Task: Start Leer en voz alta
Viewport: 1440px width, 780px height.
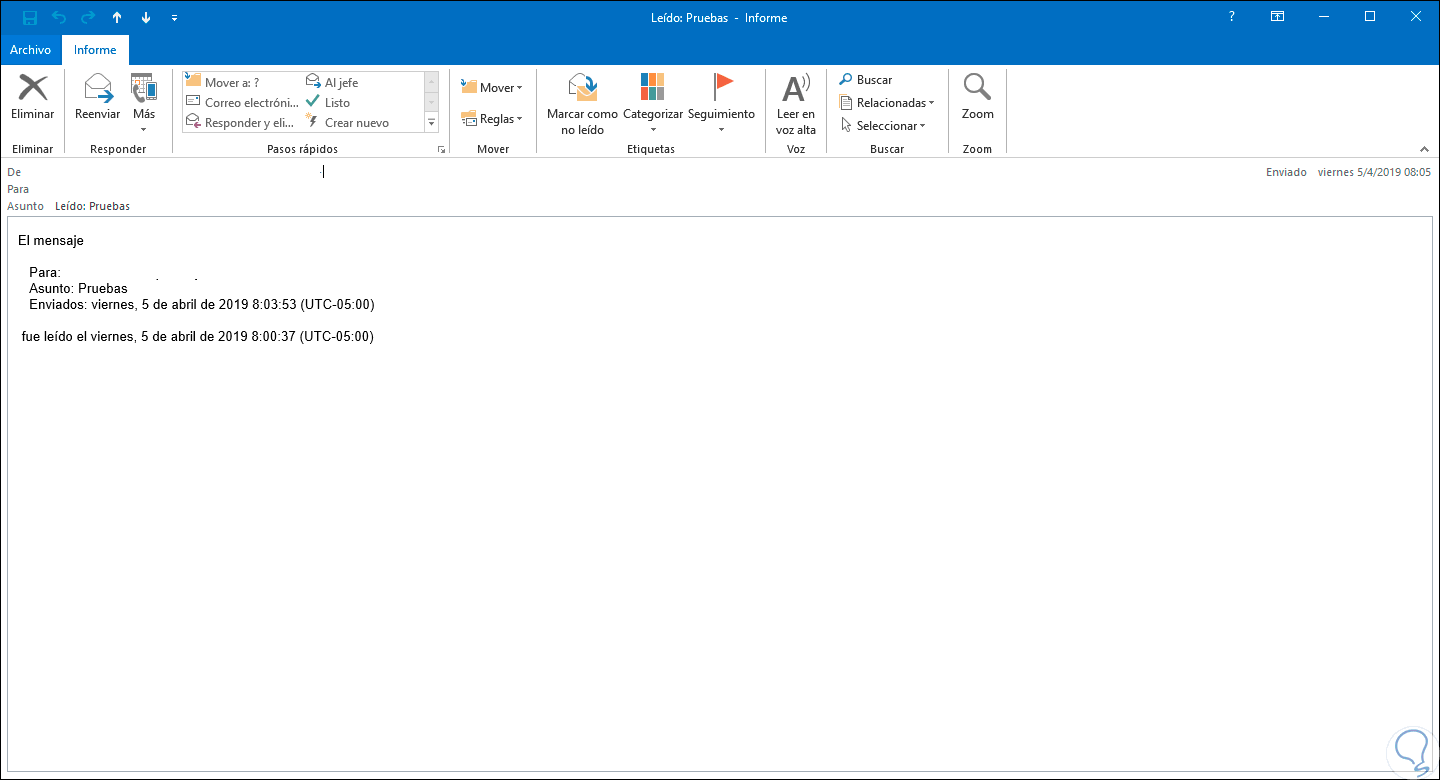Action: tap(796, 104)
